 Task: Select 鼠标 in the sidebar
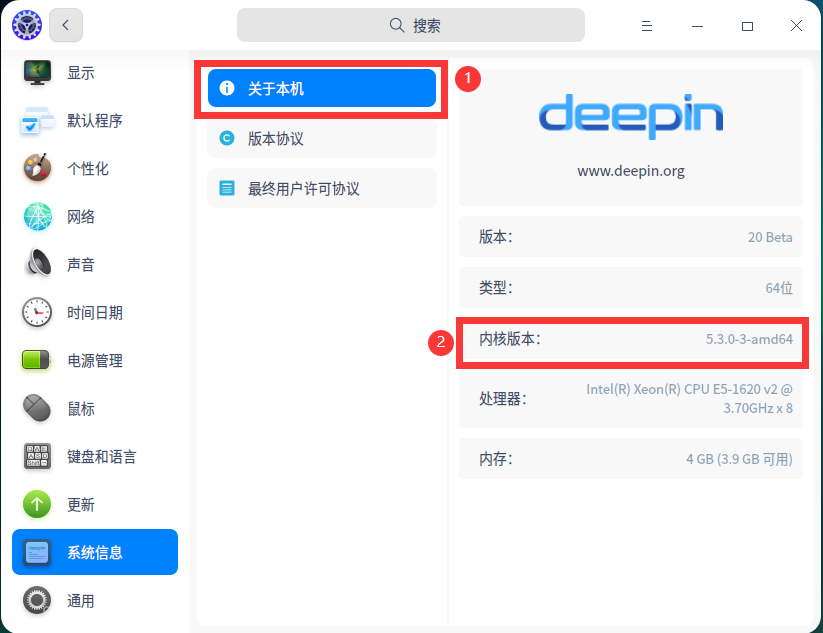click(95, 408)
